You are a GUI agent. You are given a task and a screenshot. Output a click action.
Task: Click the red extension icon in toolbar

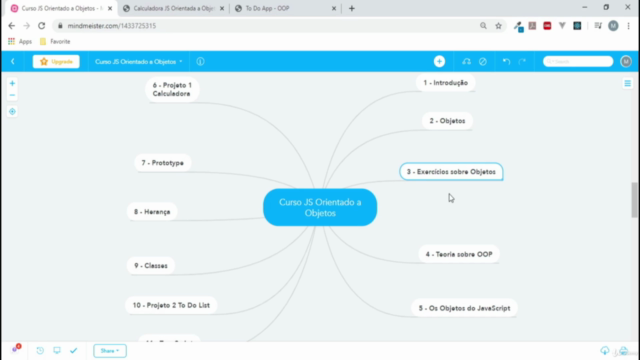(547, 26)
